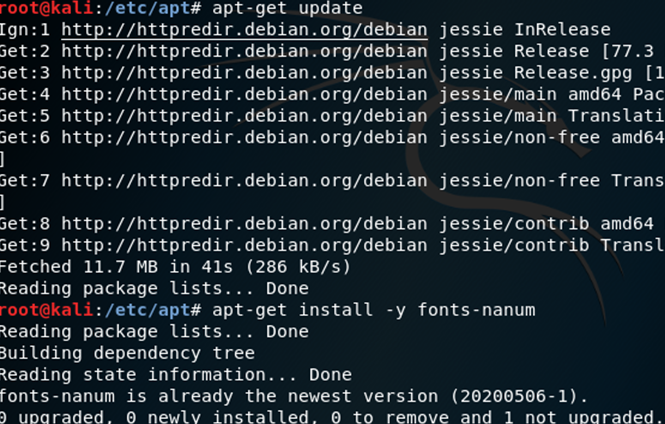Click 'InRelease' on the Ign:1 line

(x=562, y=30)
